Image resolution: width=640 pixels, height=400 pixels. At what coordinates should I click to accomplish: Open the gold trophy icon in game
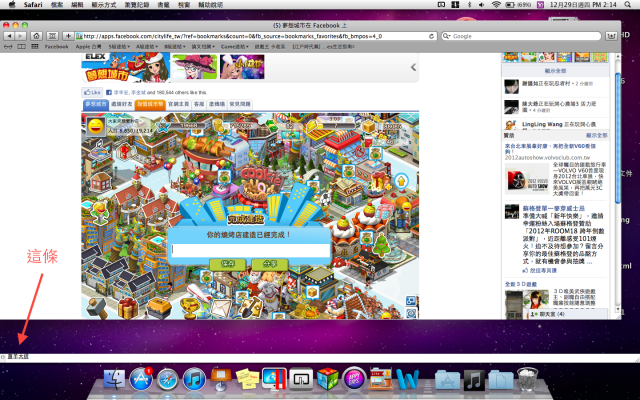coord(190,308)
